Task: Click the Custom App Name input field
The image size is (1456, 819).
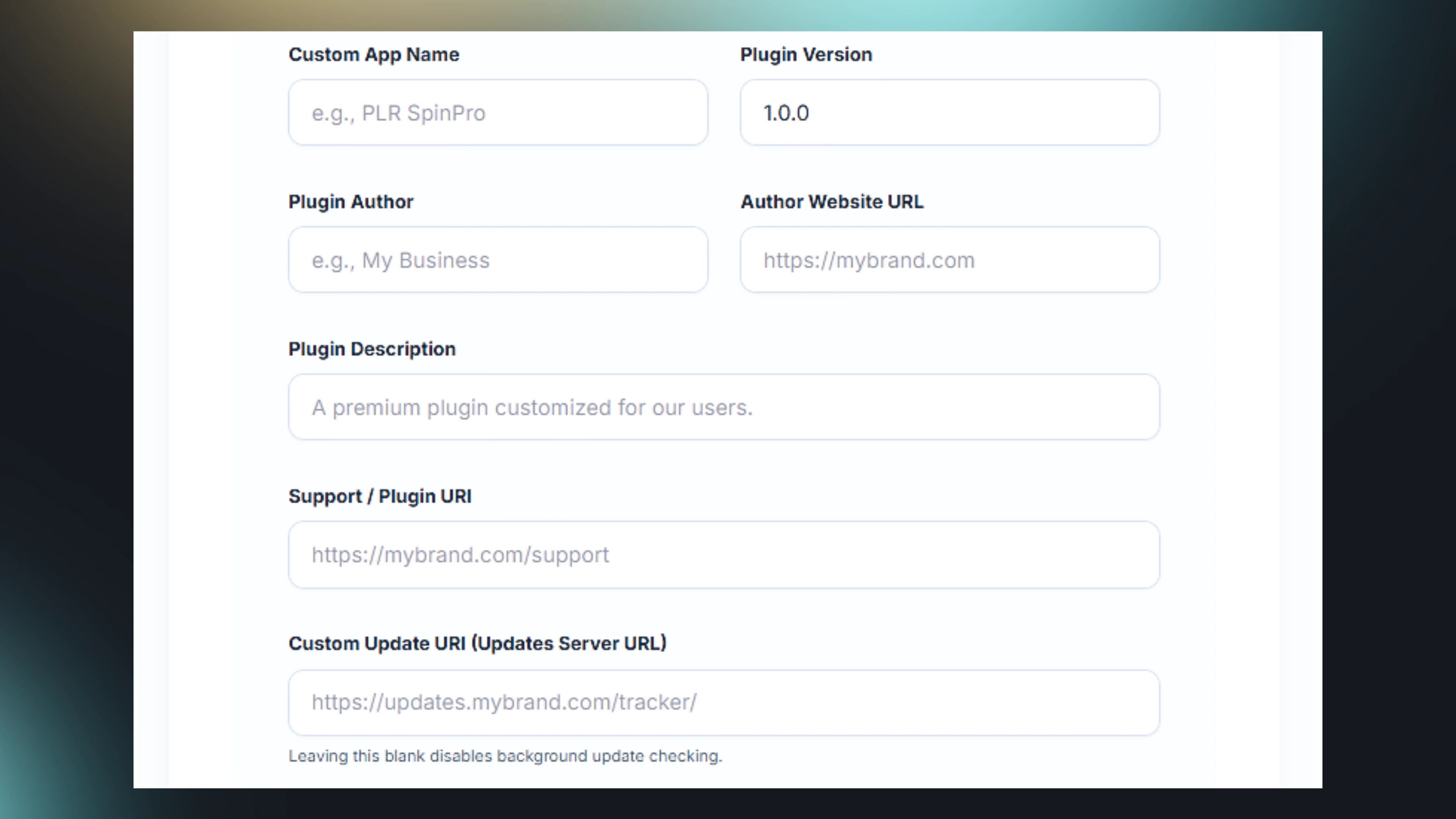Action: point(498,113)
